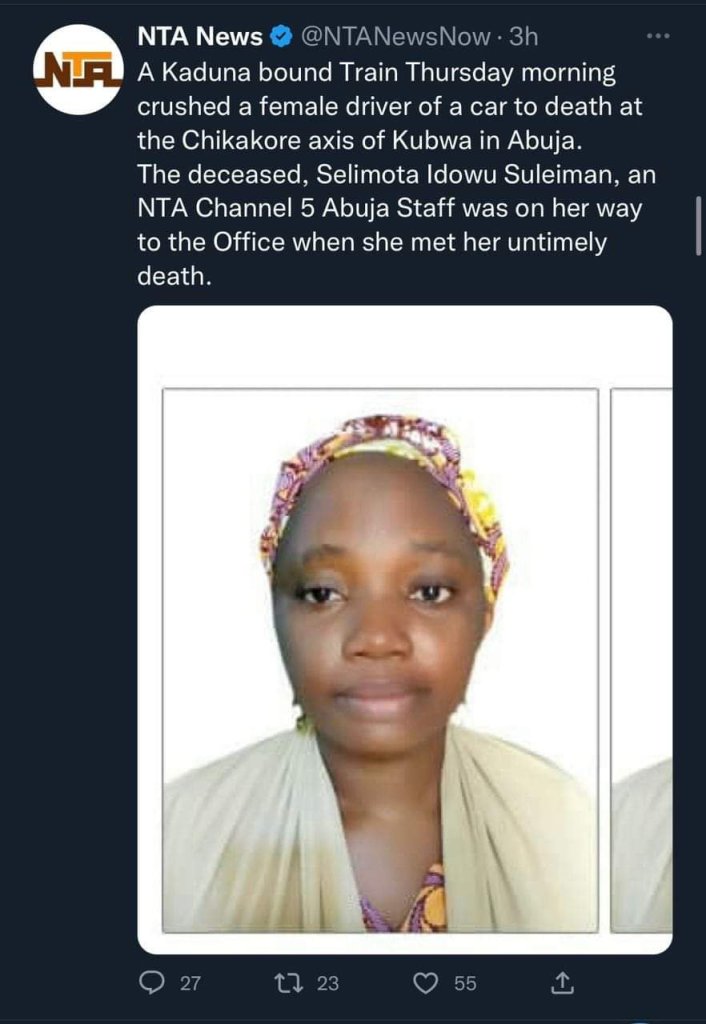The height and width of the screenshot is (1024, 706).
Task: Click the like count of 55
Action: pos(465,984)
